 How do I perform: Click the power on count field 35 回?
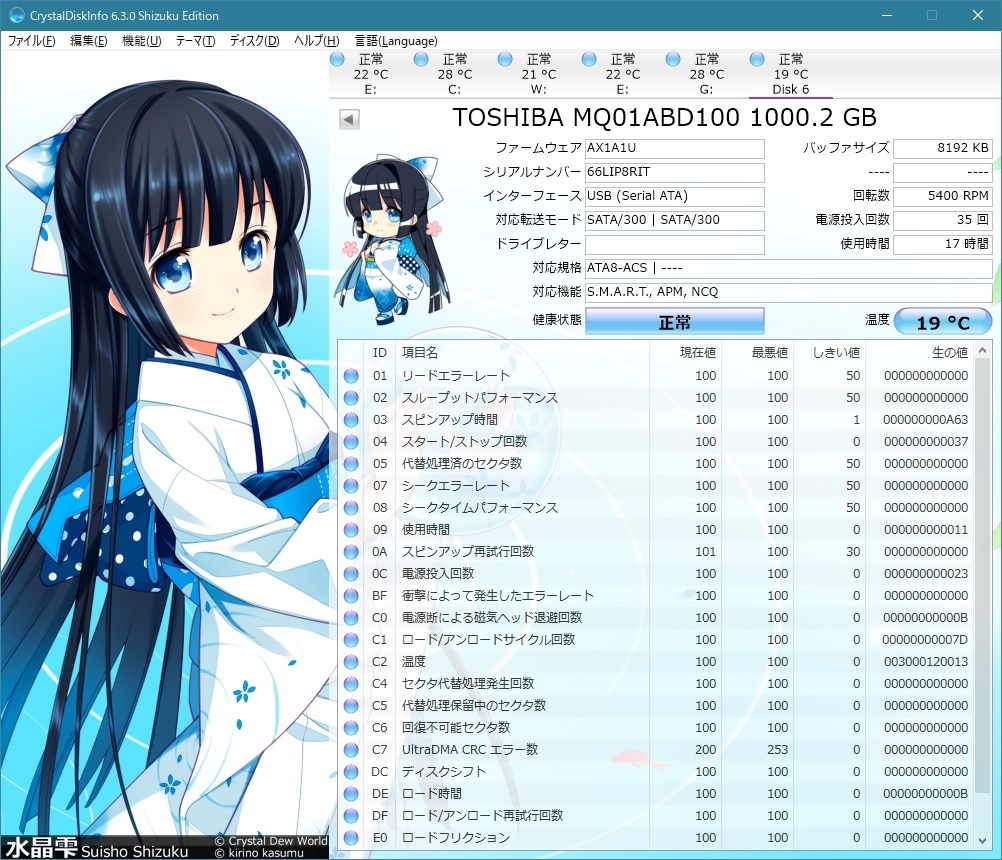pos(943,220)
